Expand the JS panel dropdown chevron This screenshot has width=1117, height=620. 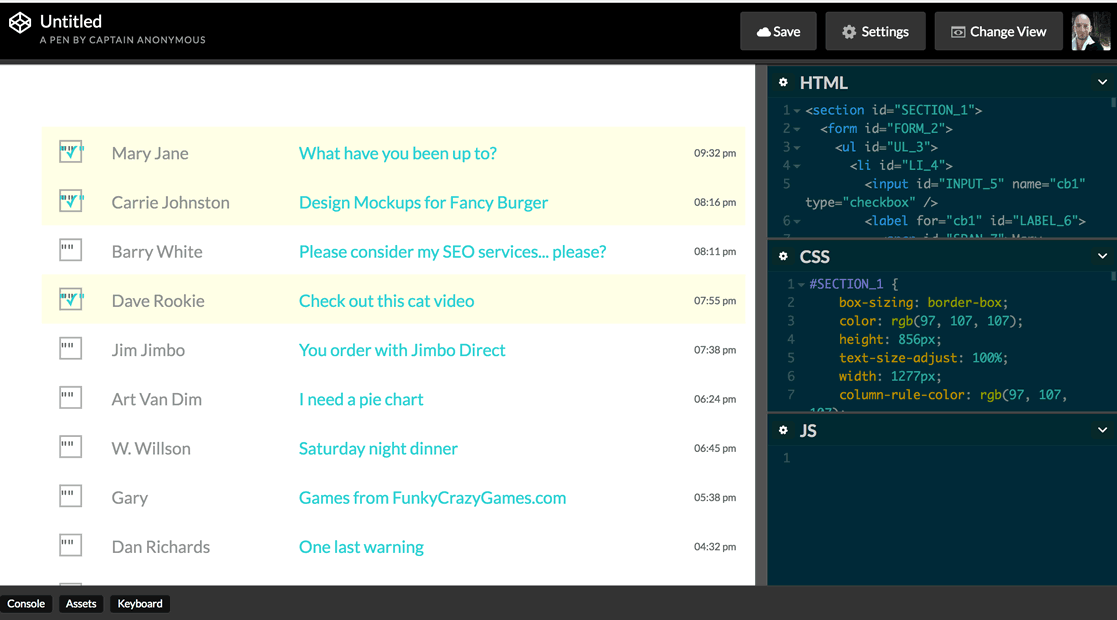1102,431
